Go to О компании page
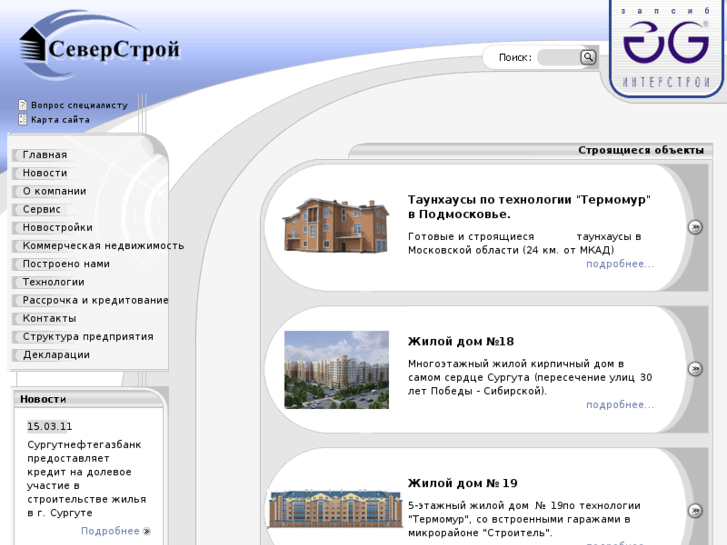Image resolution: width=727 pixels, height=545 pixels. coord(55,191)
